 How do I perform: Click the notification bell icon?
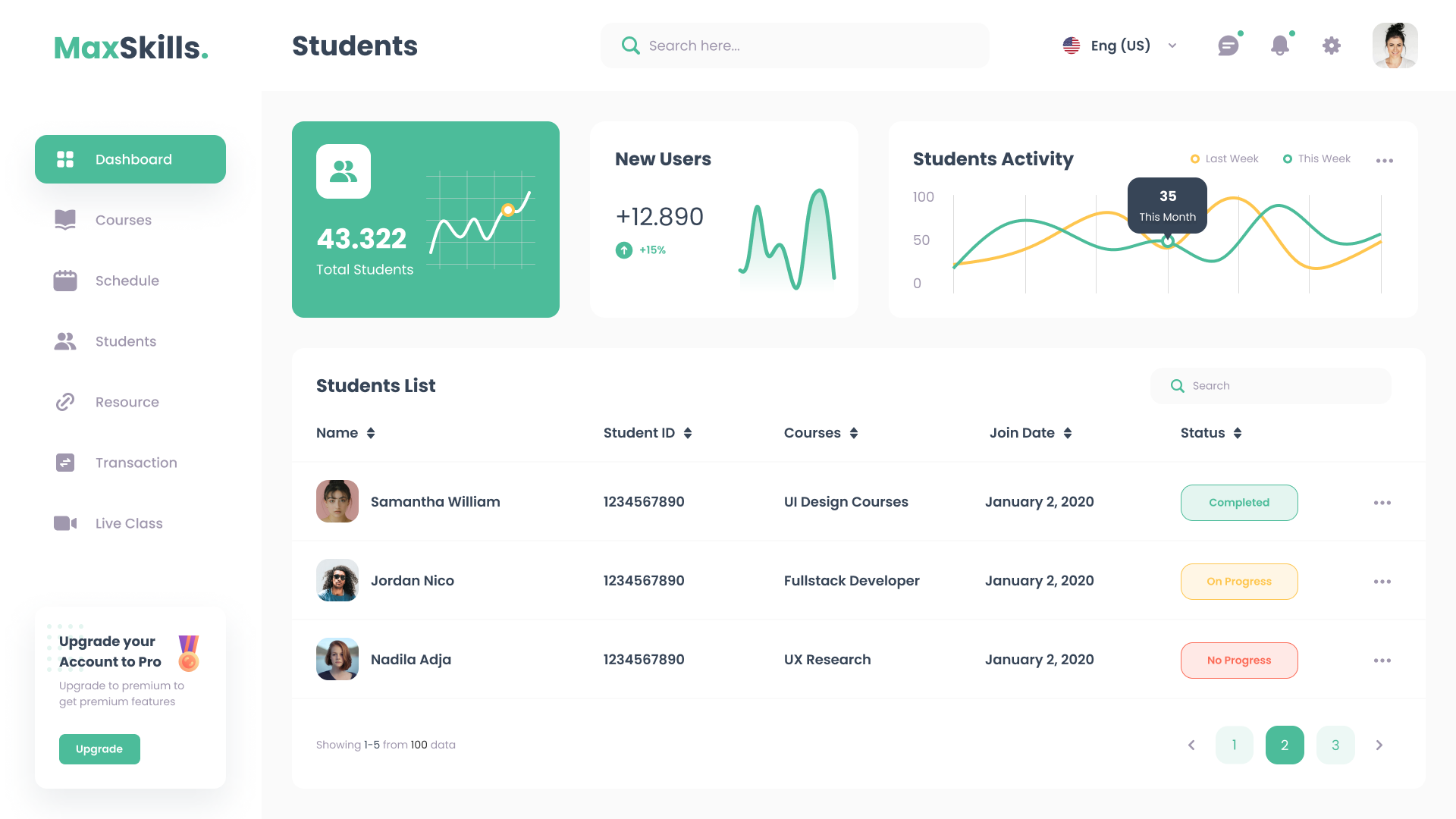coord(1280,45)
